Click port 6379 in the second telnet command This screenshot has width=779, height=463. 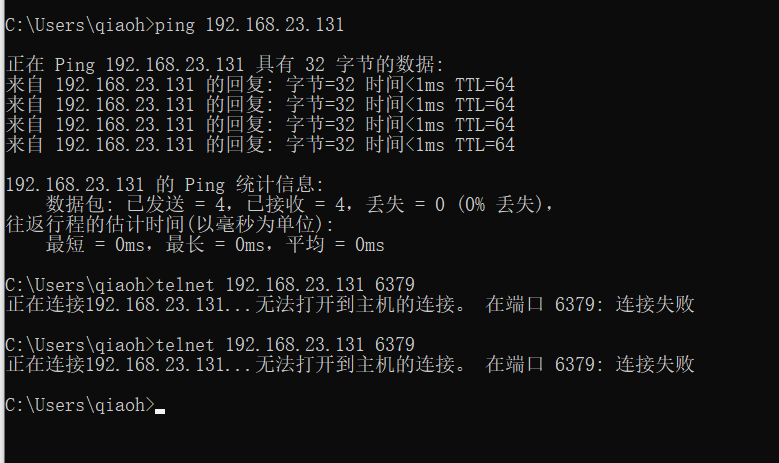click(395, 345)
